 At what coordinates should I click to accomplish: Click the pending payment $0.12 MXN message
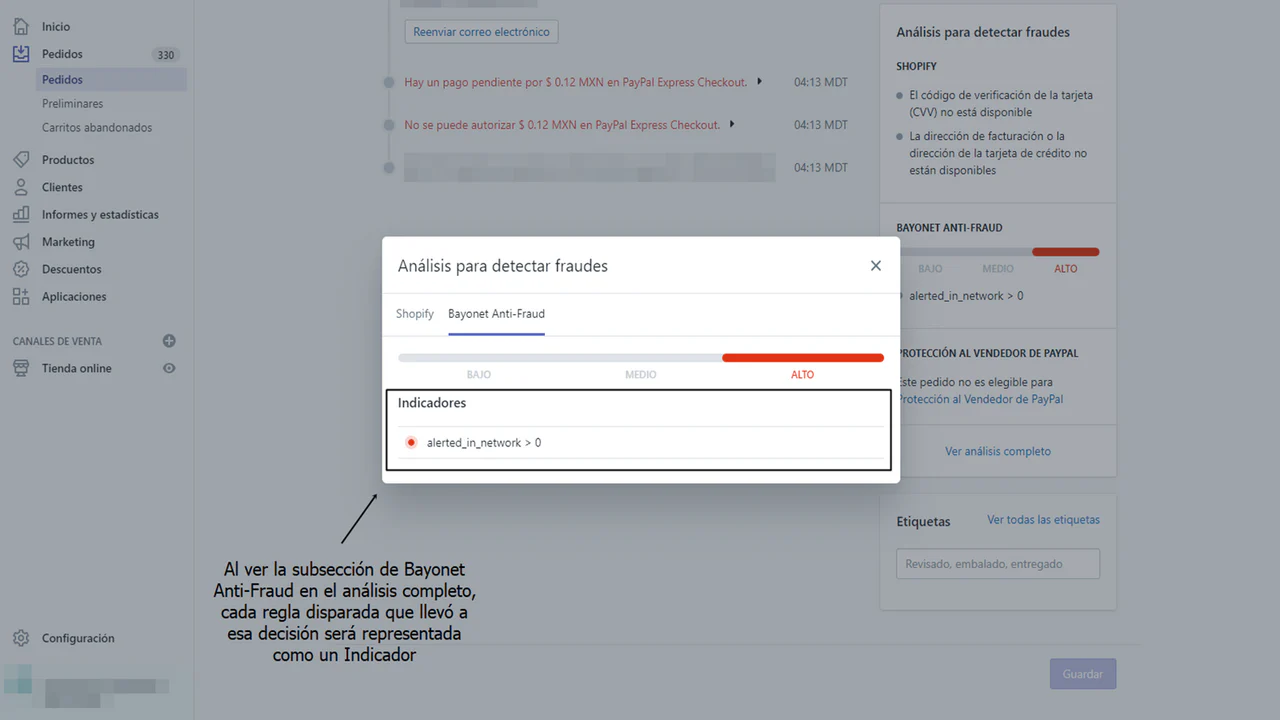coord(575,82)
